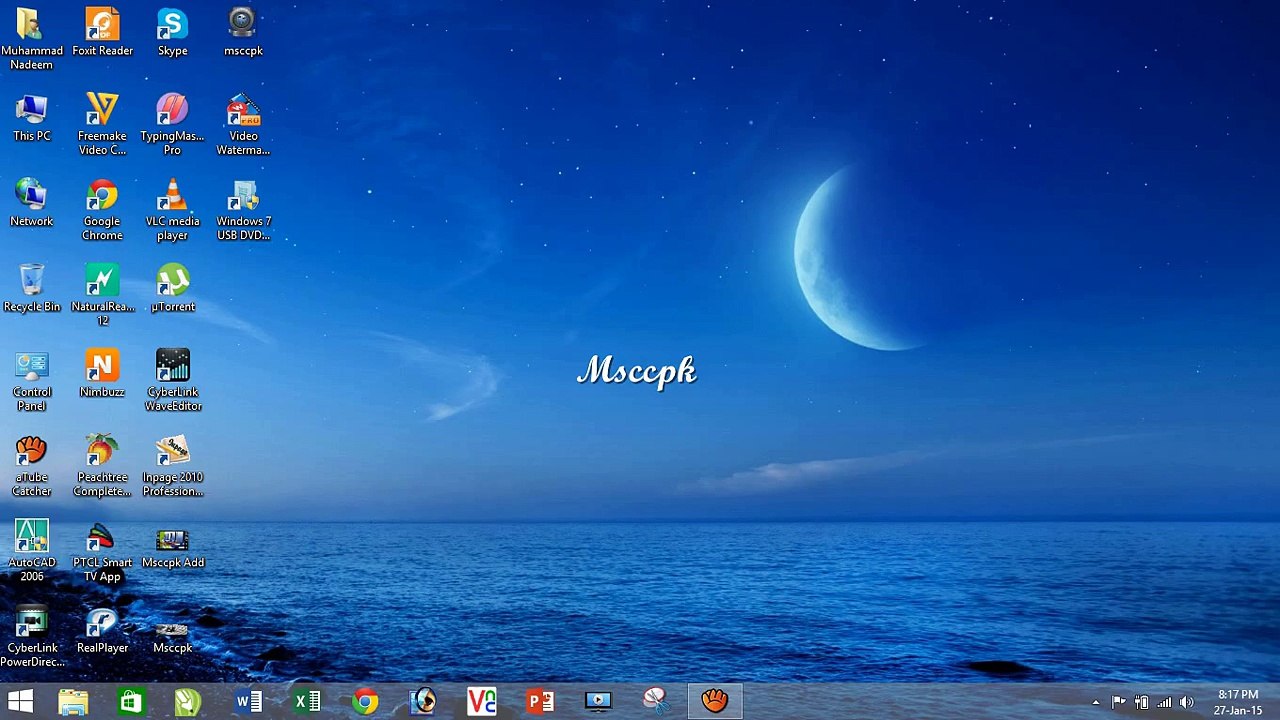Select the TypingMaster Pro shortcut
The width and height of the screenshot is (1280, 720).
coord(172,125)
